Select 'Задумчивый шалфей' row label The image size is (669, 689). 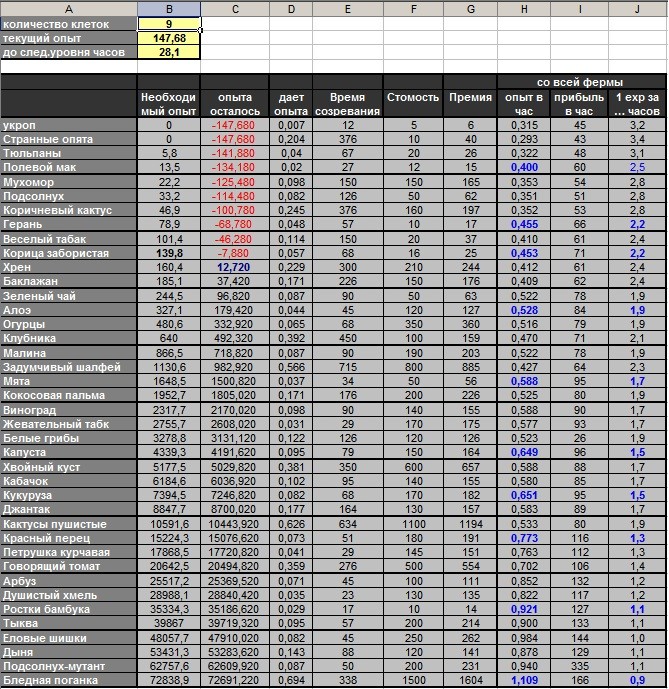pos(69,367)
